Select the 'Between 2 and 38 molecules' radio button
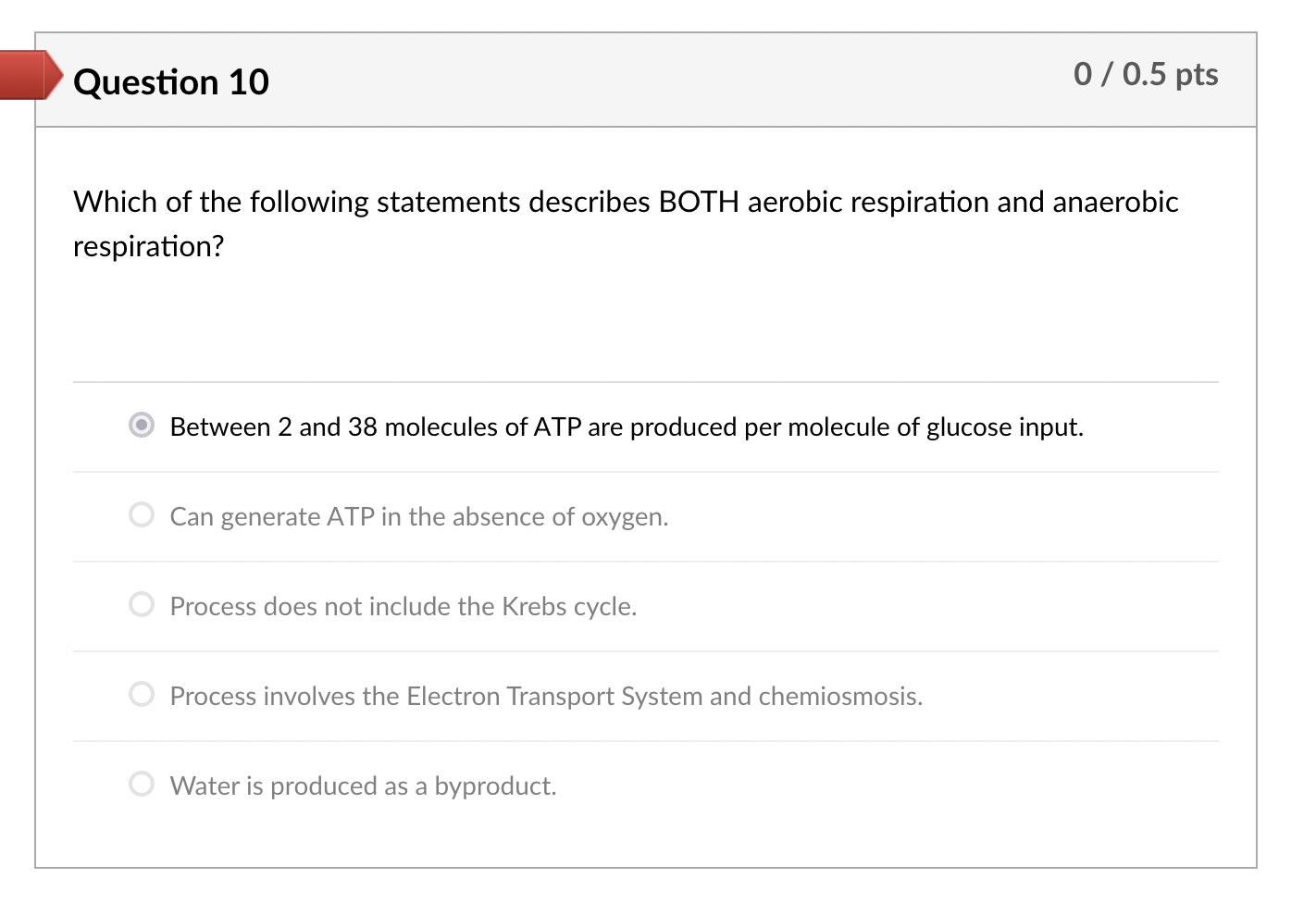This screenshot has width=1316, height=903. (141, 426)
